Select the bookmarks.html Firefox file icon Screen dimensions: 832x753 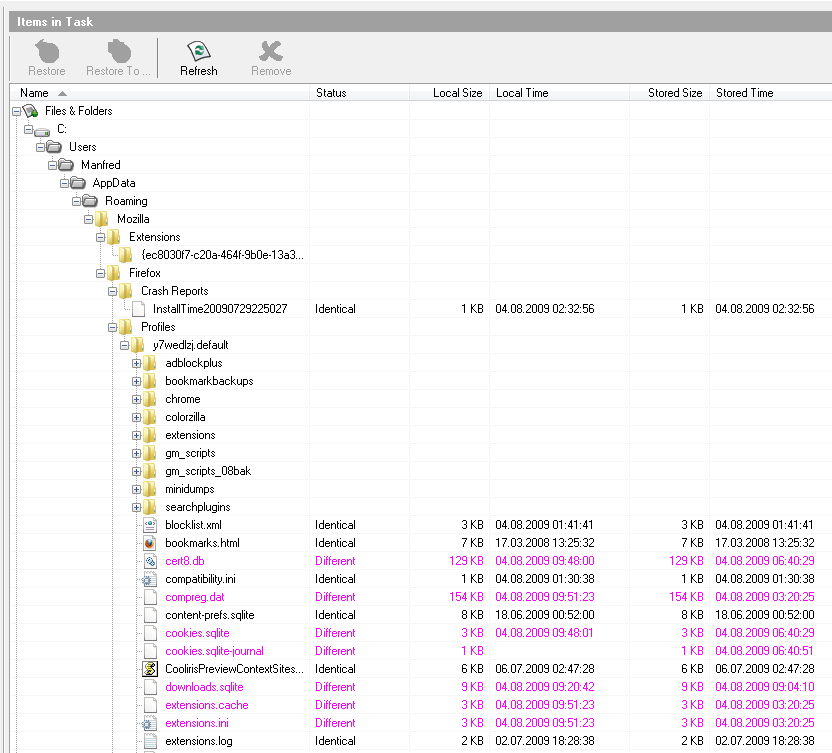(150, 543)
